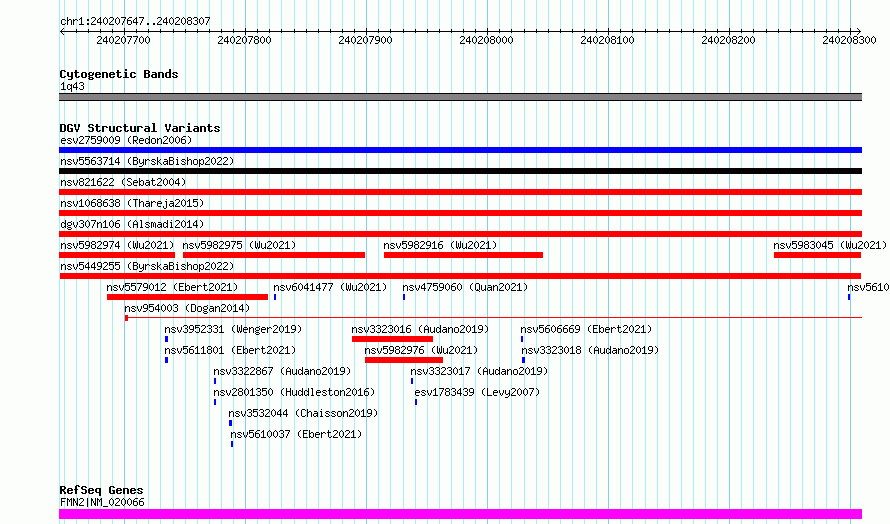890x524 pixels.
Task: Click the chr1:240207647..240208307 region label
Action: [x=135, y=22]
